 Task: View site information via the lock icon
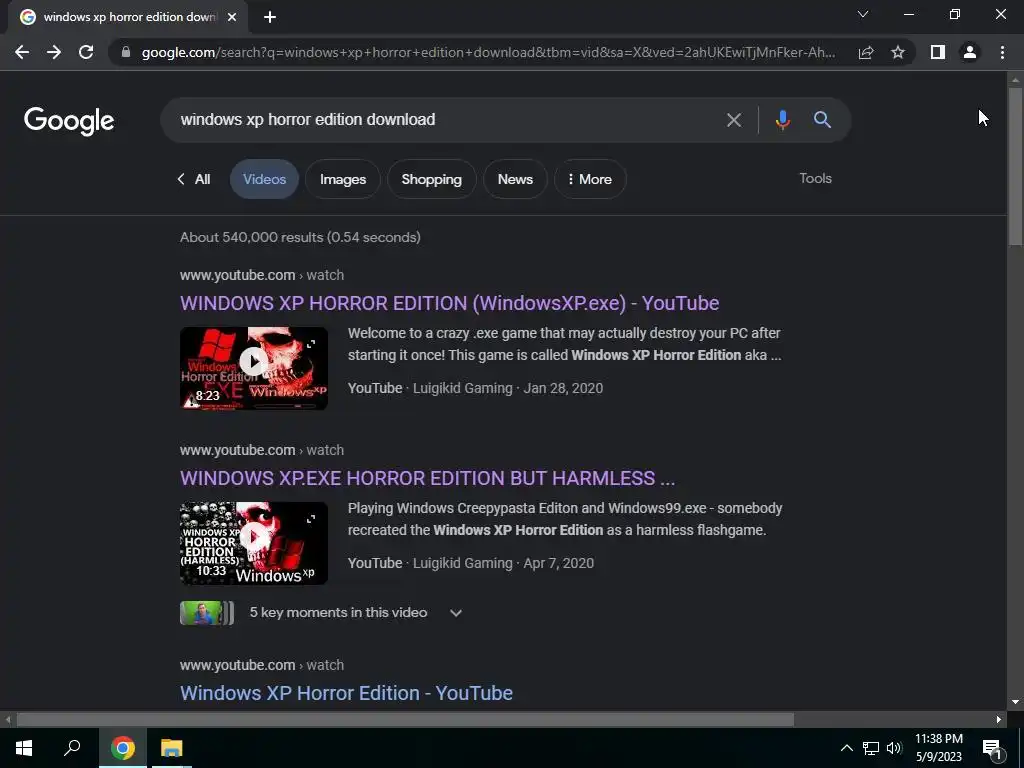pyautogui.click(x=126, y=52)
